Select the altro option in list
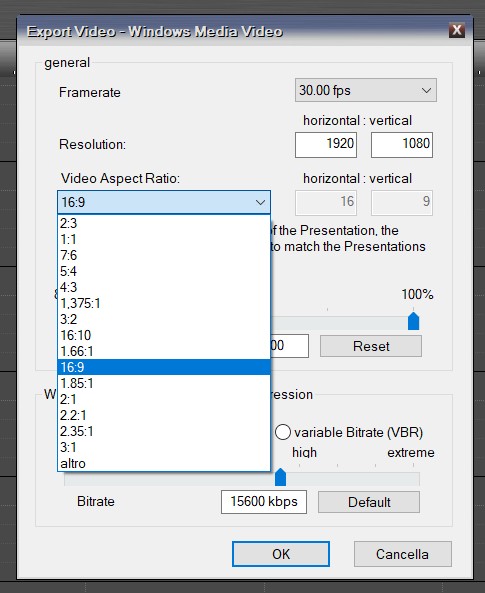This screenshot has width=485, height=593. (x=164, y=463)
